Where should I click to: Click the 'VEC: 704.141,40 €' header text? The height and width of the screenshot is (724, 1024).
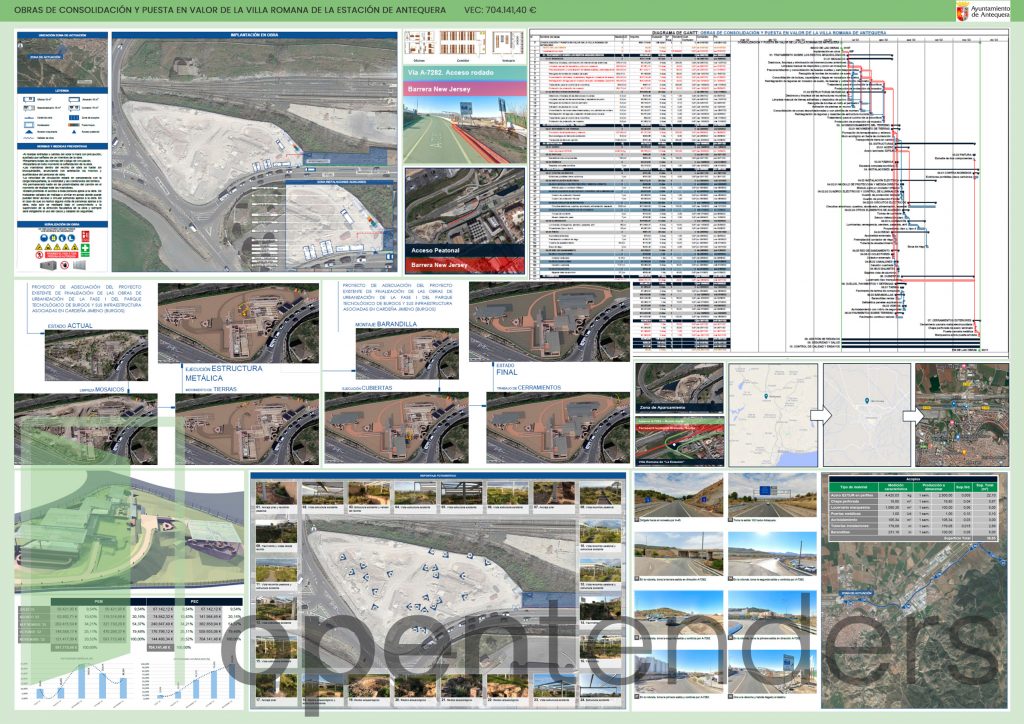pos(500,10)
